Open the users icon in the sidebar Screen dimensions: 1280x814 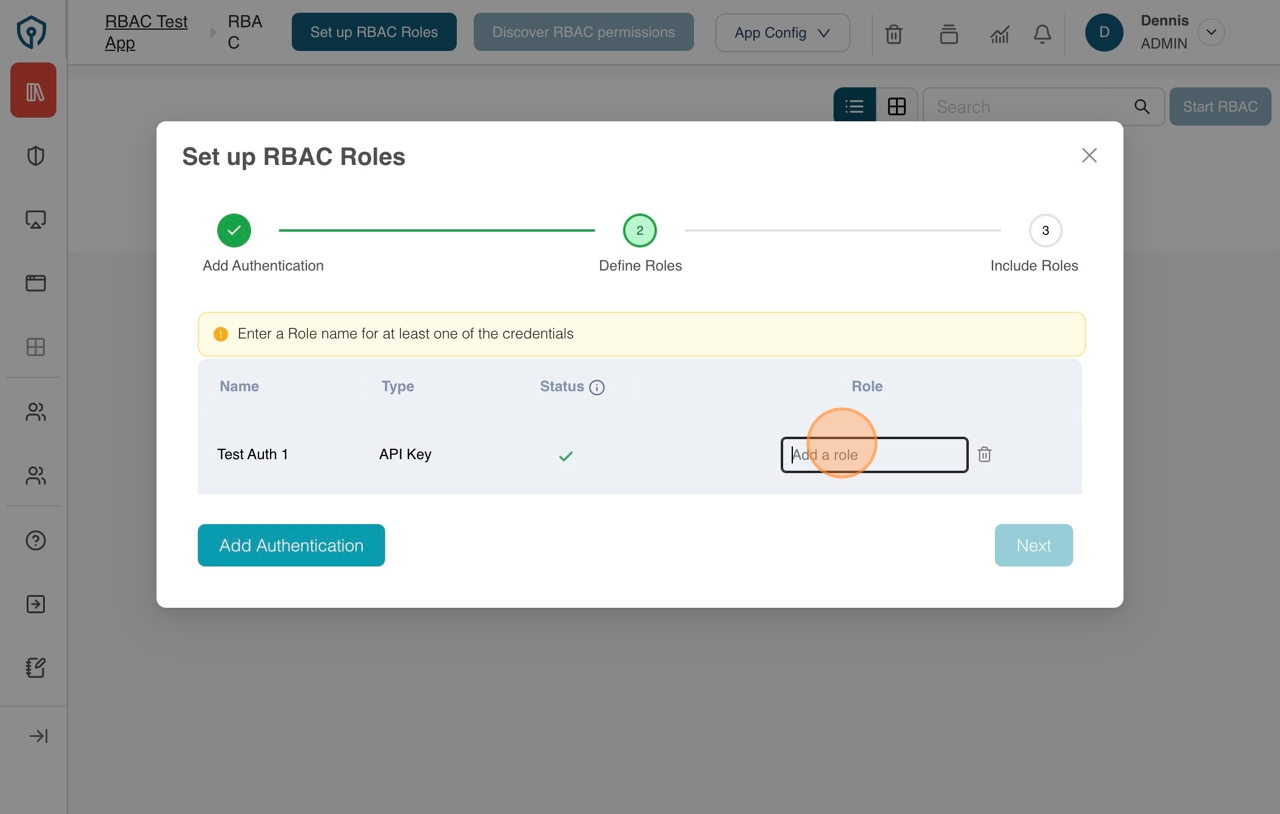point(34,411)
